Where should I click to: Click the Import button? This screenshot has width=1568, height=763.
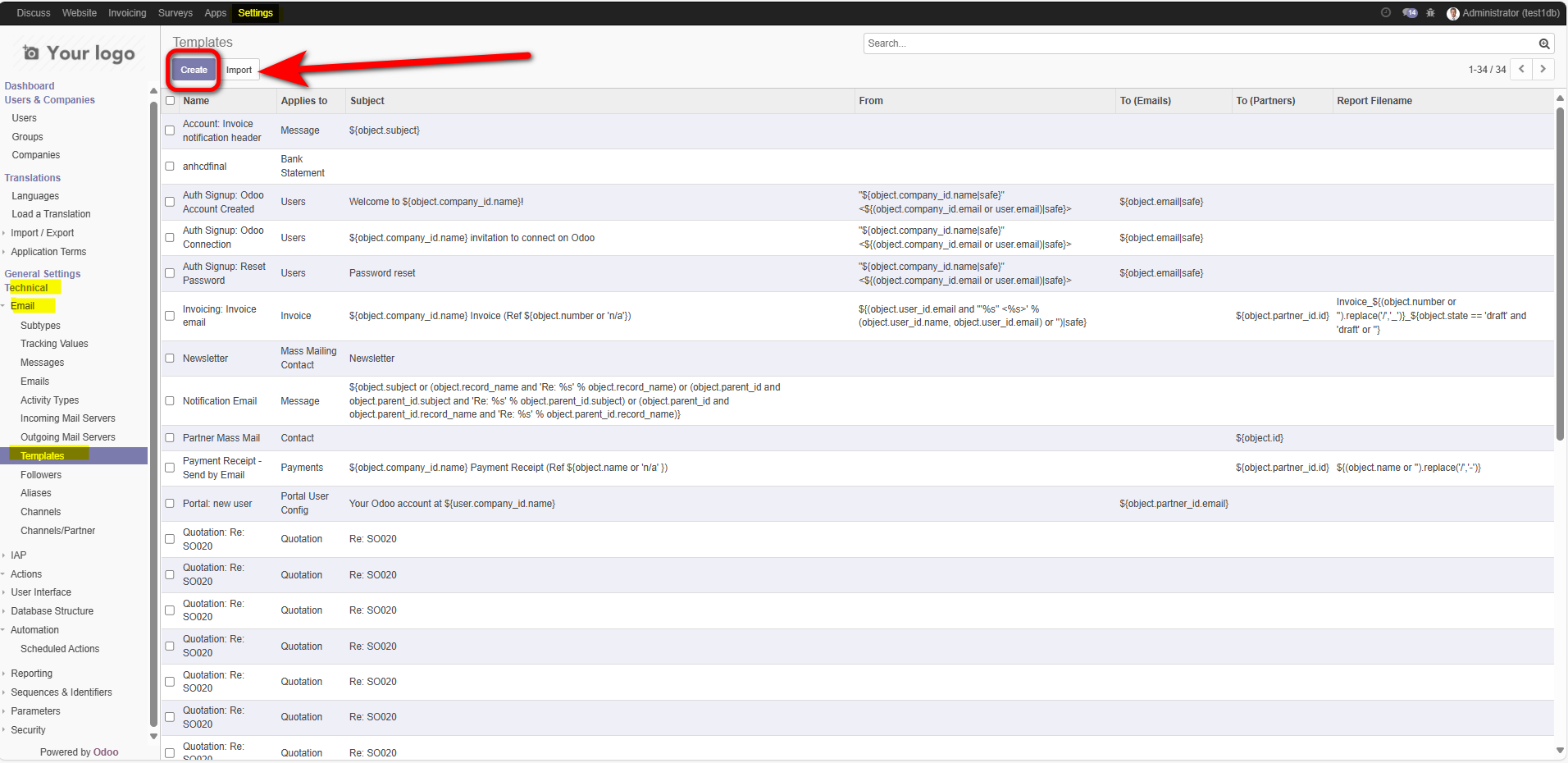(239, 71)
